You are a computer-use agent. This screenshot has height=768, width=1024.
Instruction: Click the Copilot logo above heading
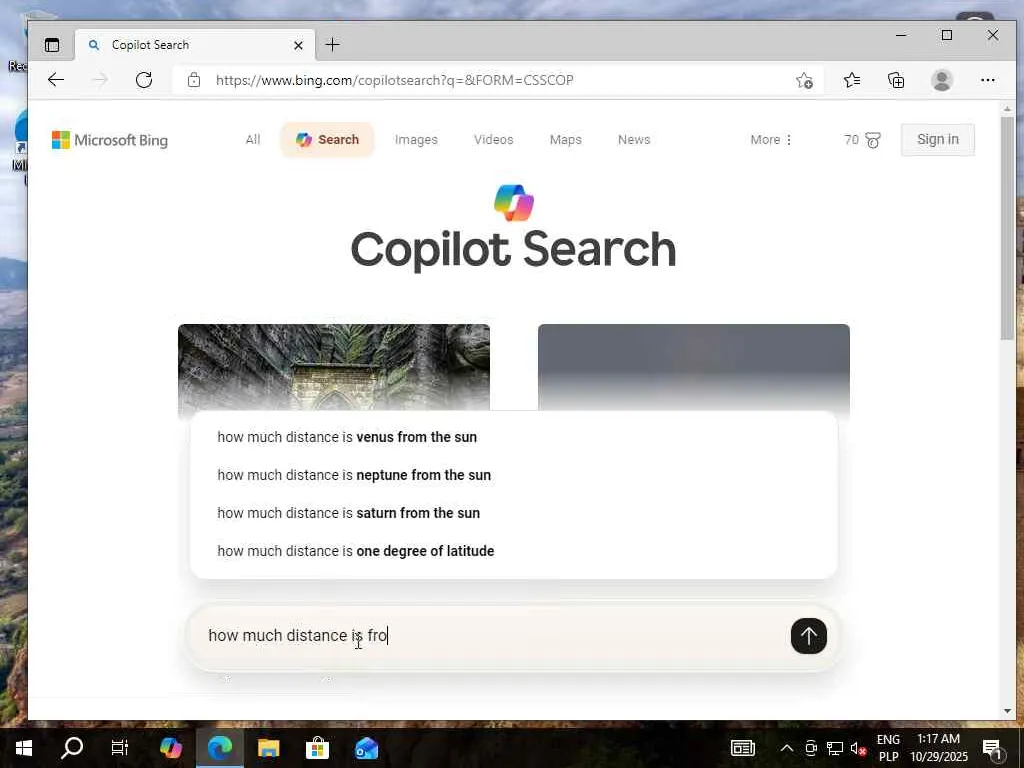513,203
